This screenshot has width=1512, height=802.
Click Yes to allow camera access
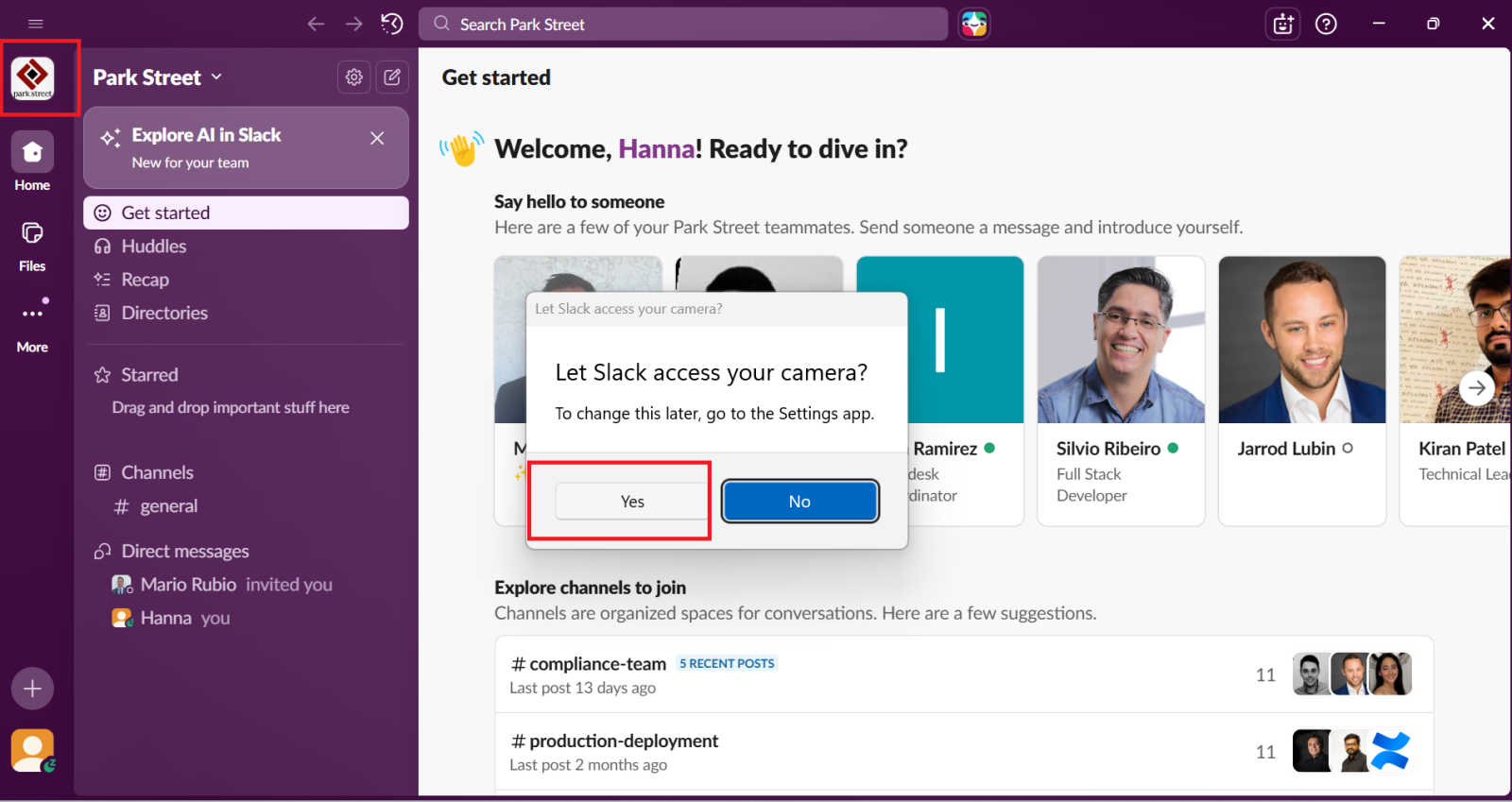pos(632,502)
